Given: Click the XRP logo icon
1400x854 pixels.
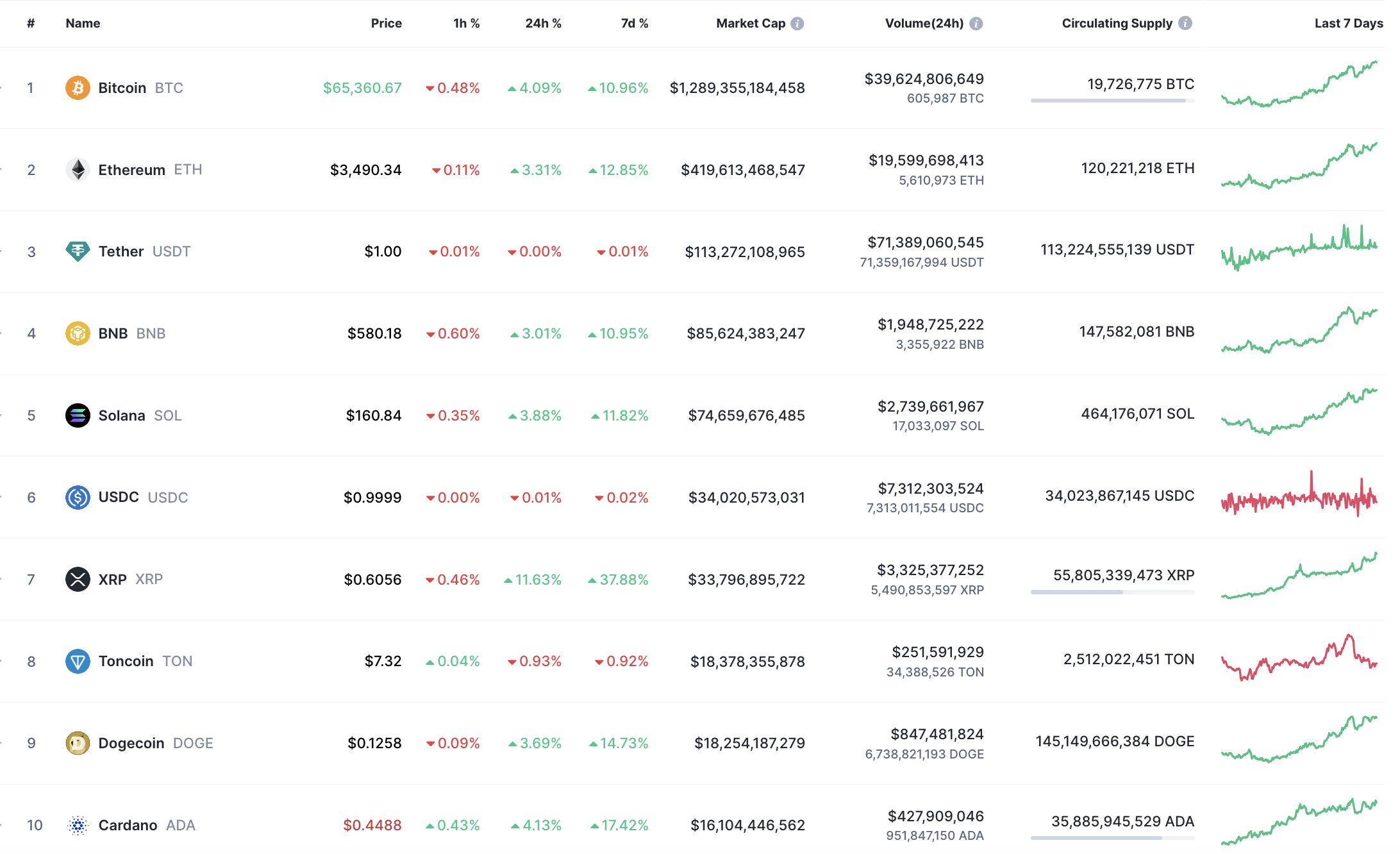Looking at the screenshot, I should [x=78, y=580].
